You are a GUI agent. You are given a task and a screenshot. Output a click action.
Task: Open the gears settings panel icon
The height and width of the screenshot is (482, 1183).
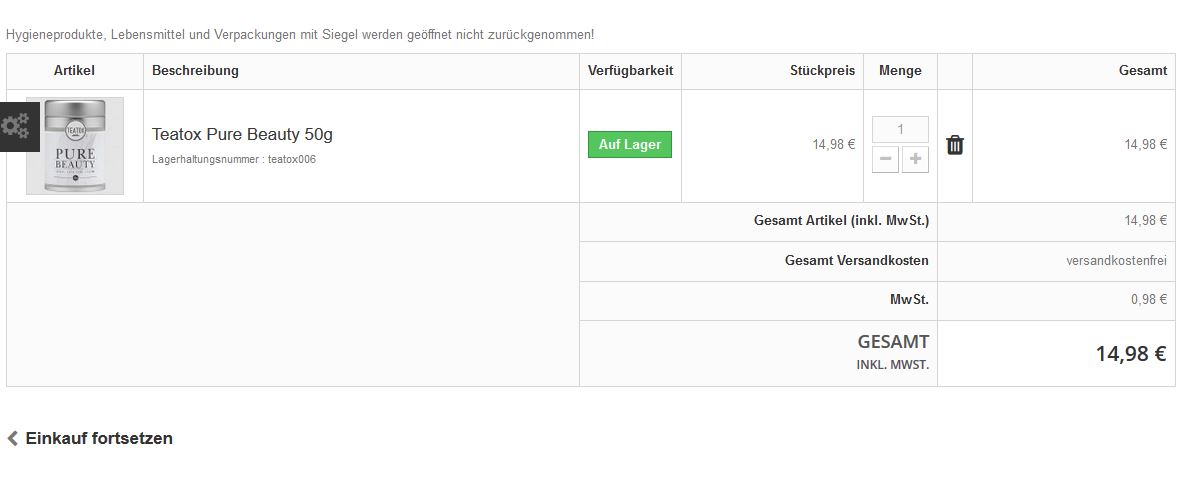pos(17,126)
